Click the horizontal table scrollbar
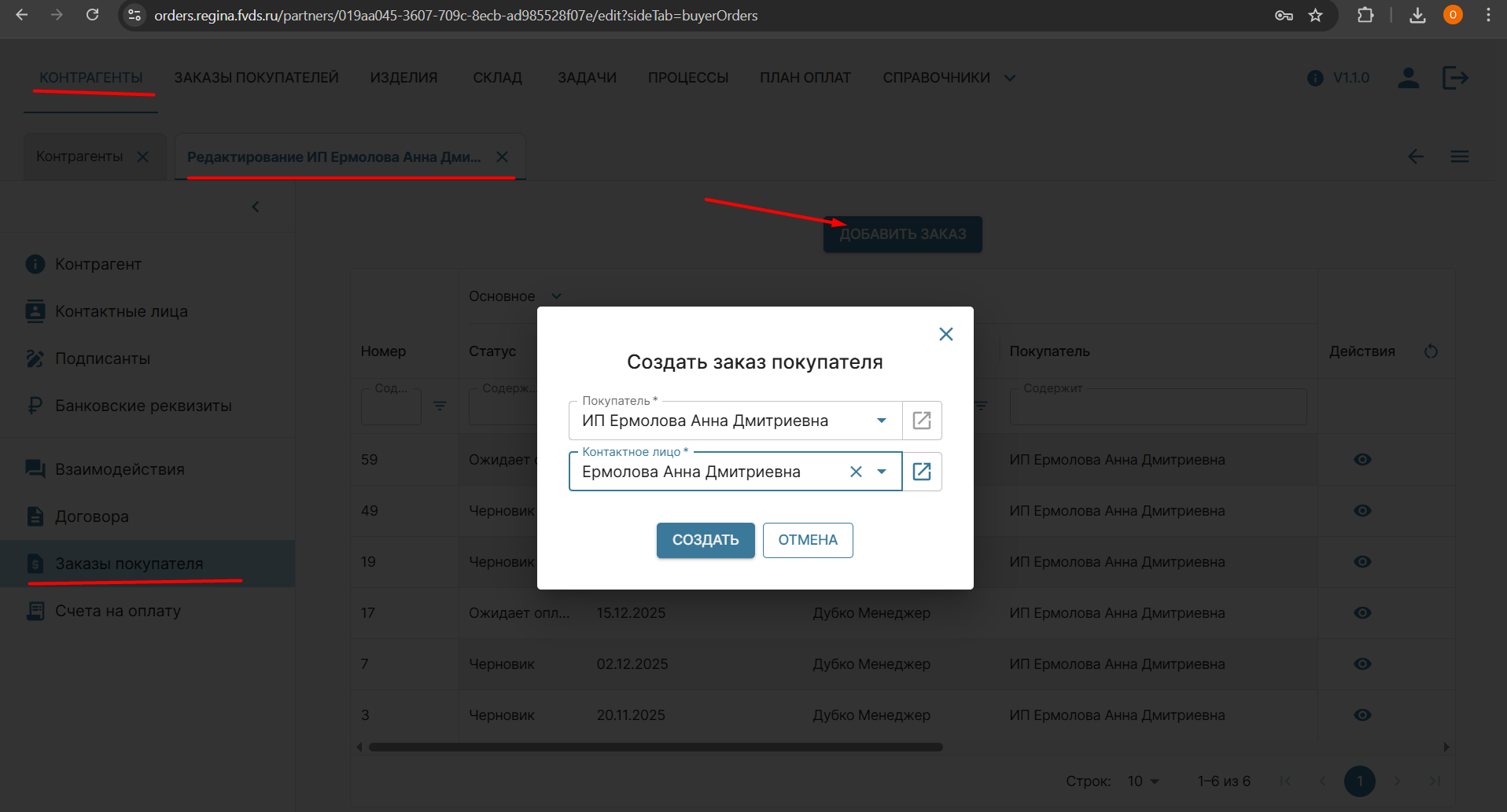Viewport: 1507px width, 812px height. point(655,747)
